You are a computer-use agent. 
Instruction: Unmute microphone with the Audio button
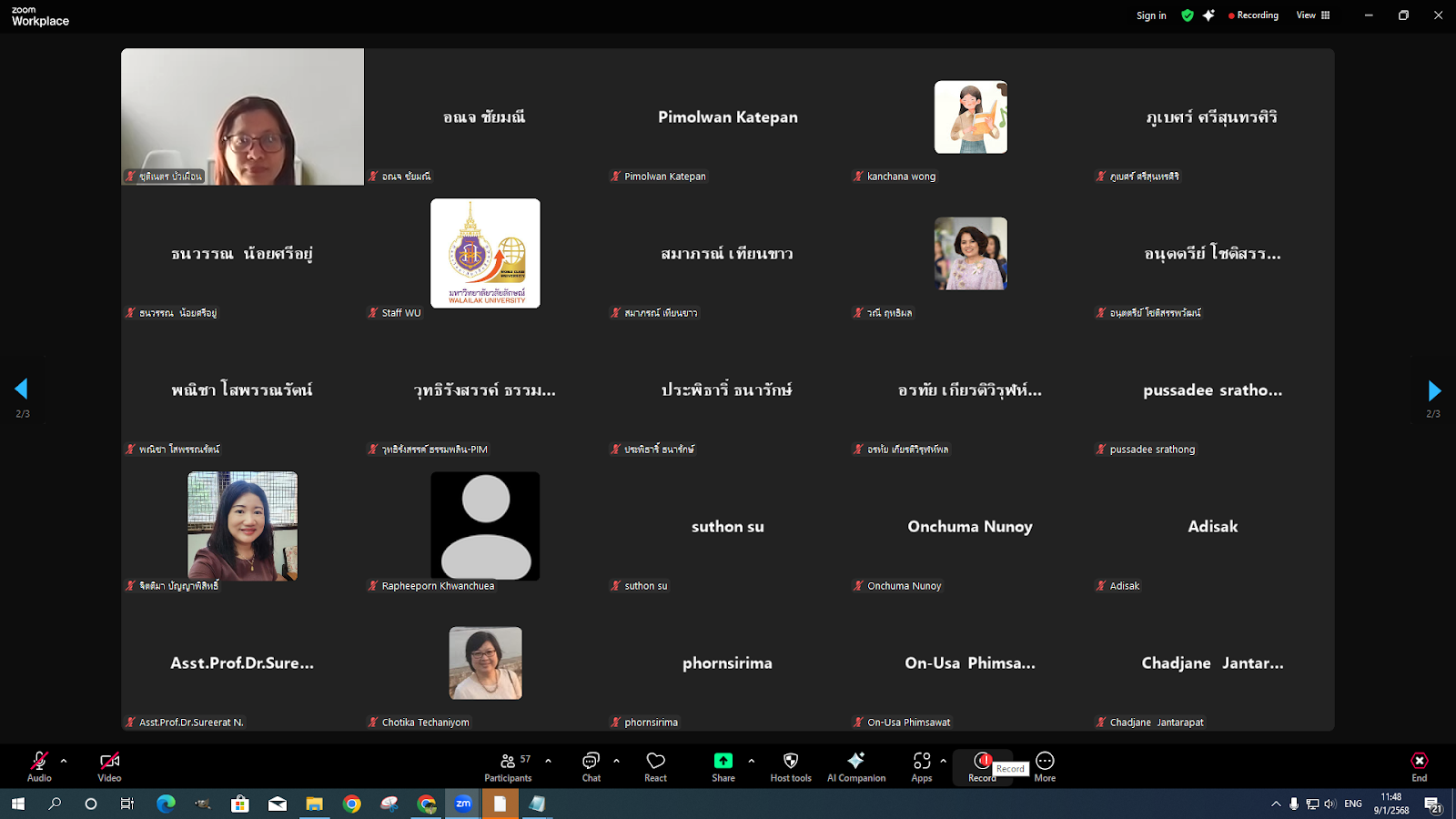point(39,765)
